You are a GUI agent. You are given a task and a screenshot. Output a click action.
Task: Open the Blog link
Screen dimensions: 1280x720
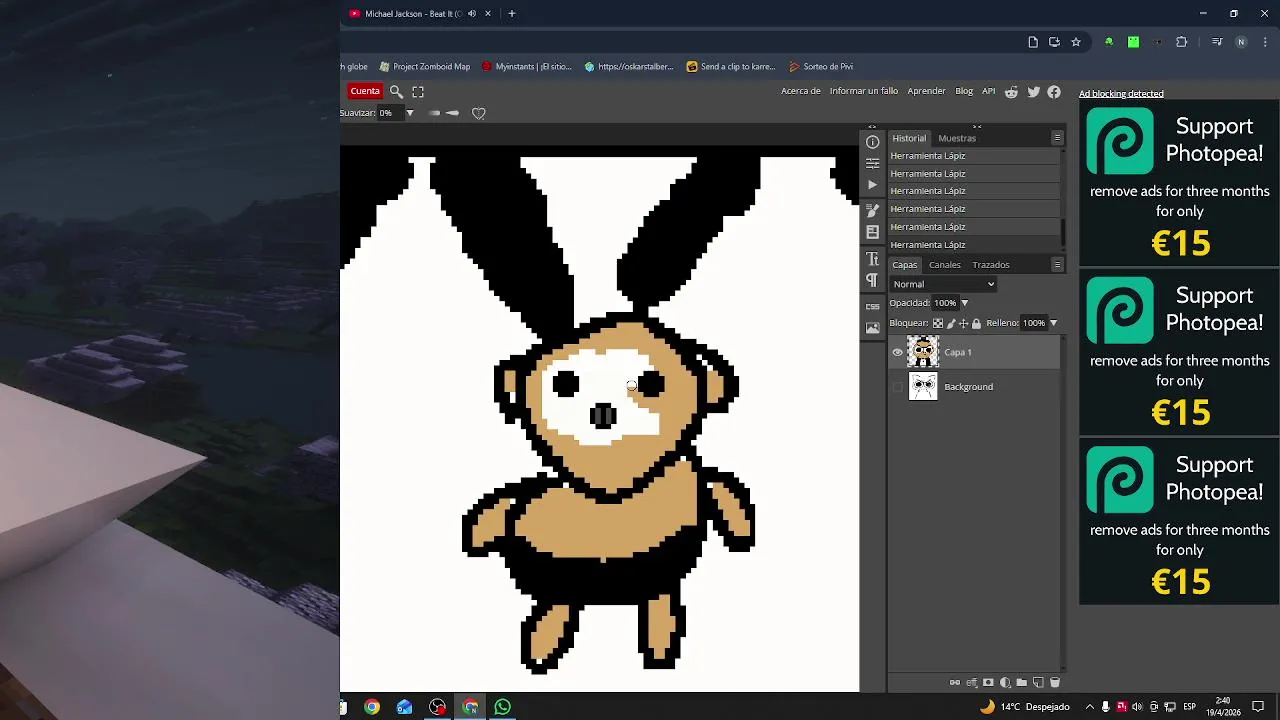tap(964, 91)
